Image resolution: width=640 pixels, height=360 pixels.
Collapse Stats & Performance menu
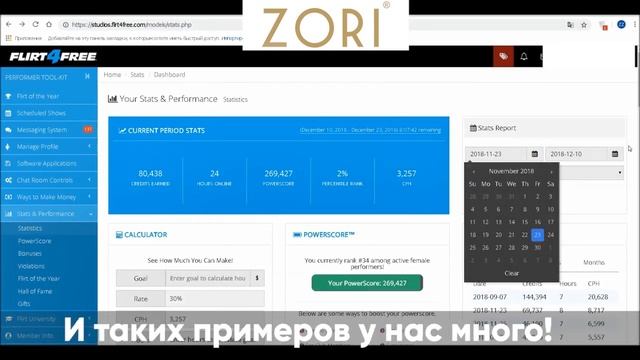coord(49,213)
